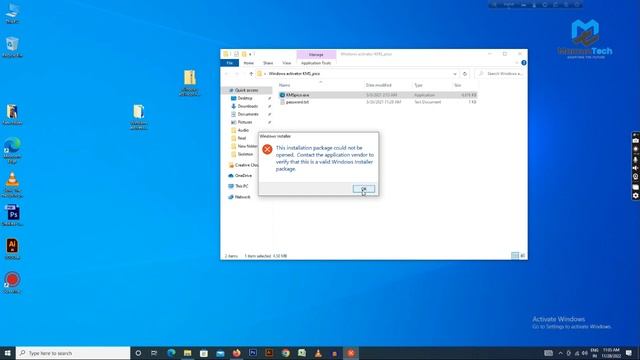Image resolution: width=640 pixels, height=360 pixels.
Task: Open Photoshop from the taskbar
Action: [x=253, y=353]
